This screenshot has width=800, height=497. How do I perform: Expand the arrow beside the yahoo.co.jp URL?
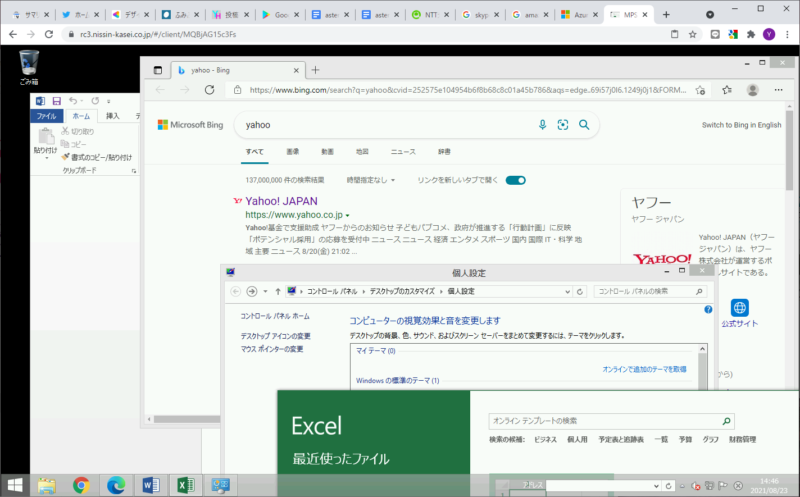(347, 215)
